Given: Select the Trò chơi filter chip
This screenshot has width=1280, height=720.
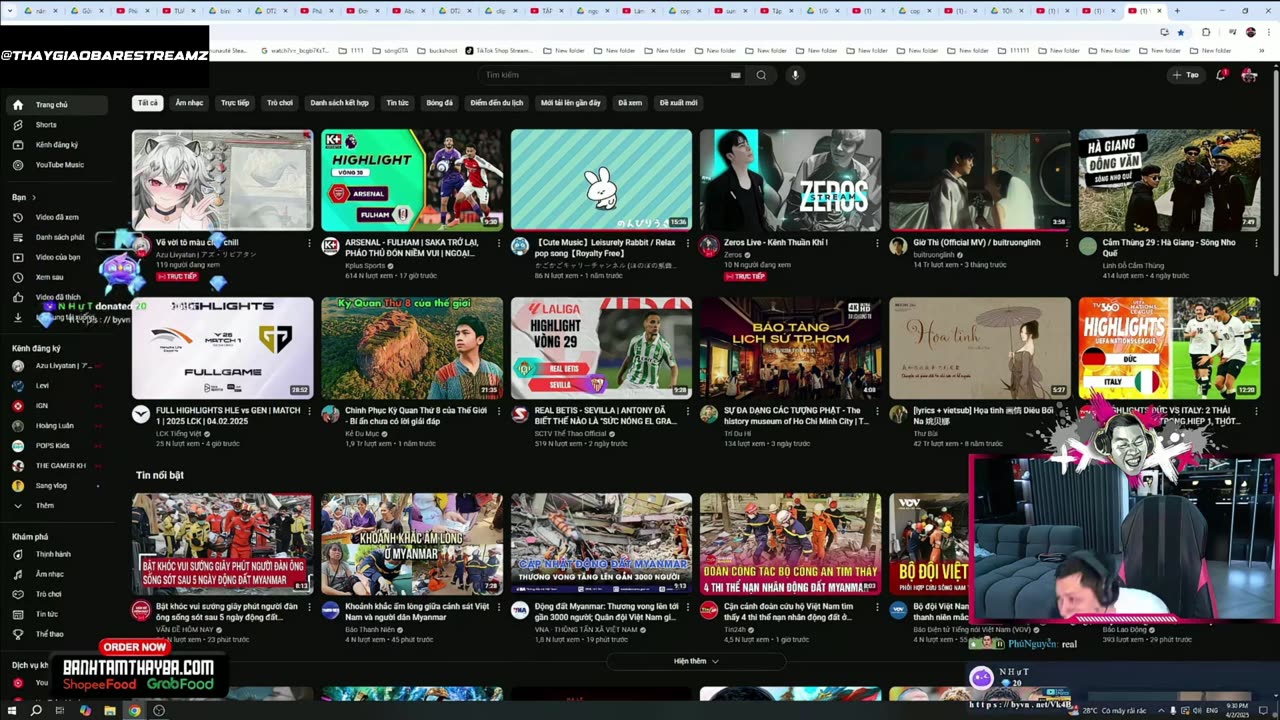Looking at the screenshot, I should pos(280,103).
